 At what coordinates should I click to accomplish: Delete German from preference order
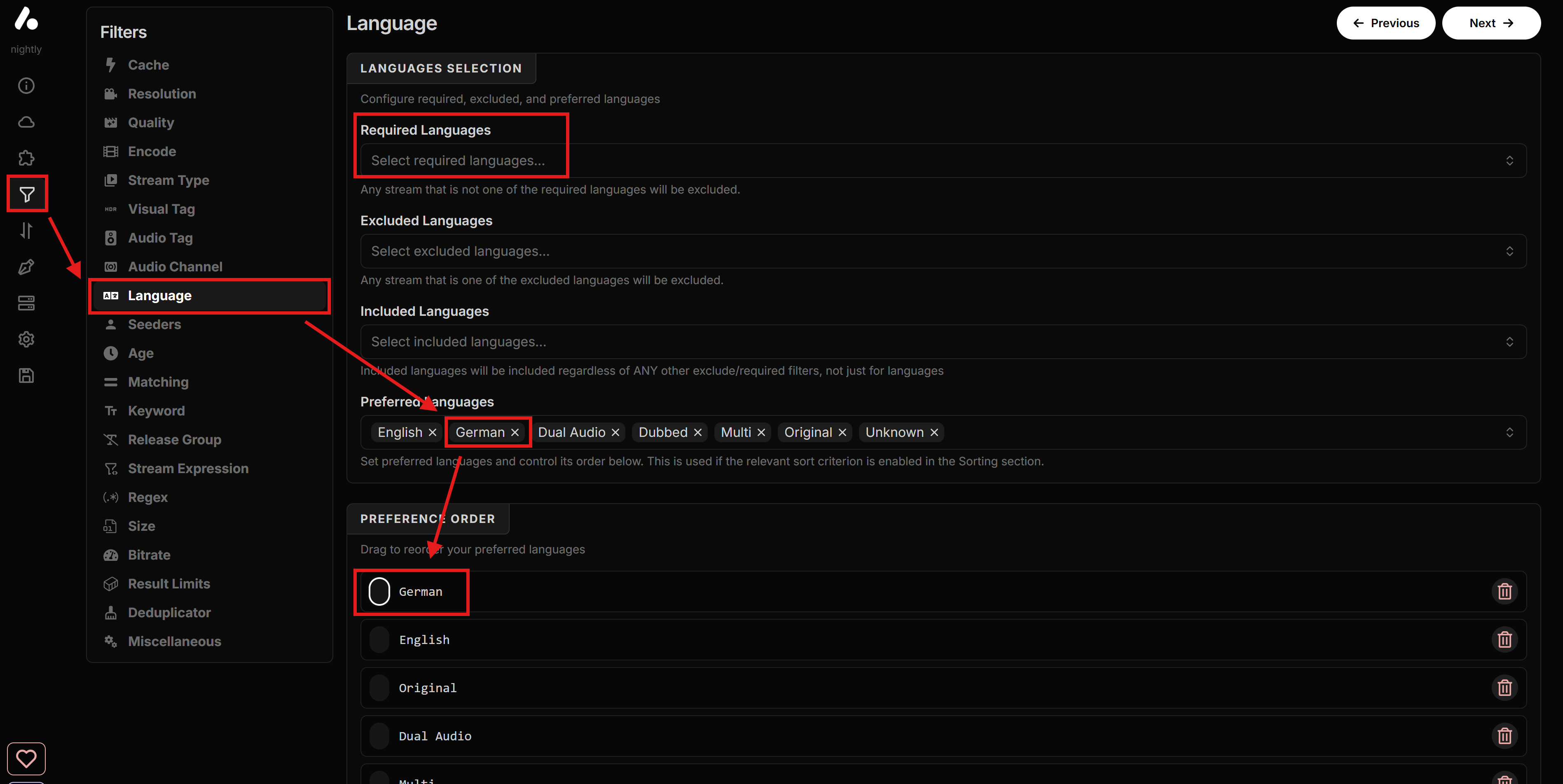(1504, 591)
